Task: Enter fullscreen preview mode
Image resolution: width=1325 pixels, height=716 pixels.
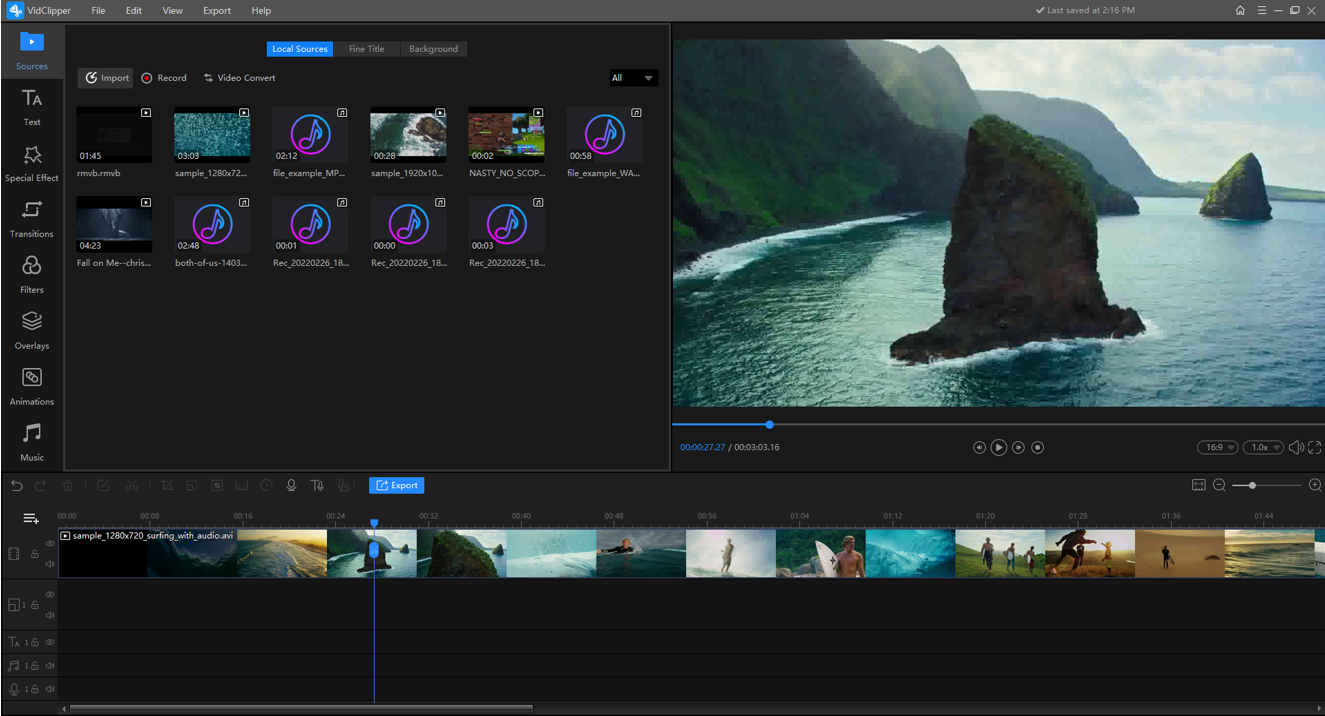Action: coord(1315,448)
